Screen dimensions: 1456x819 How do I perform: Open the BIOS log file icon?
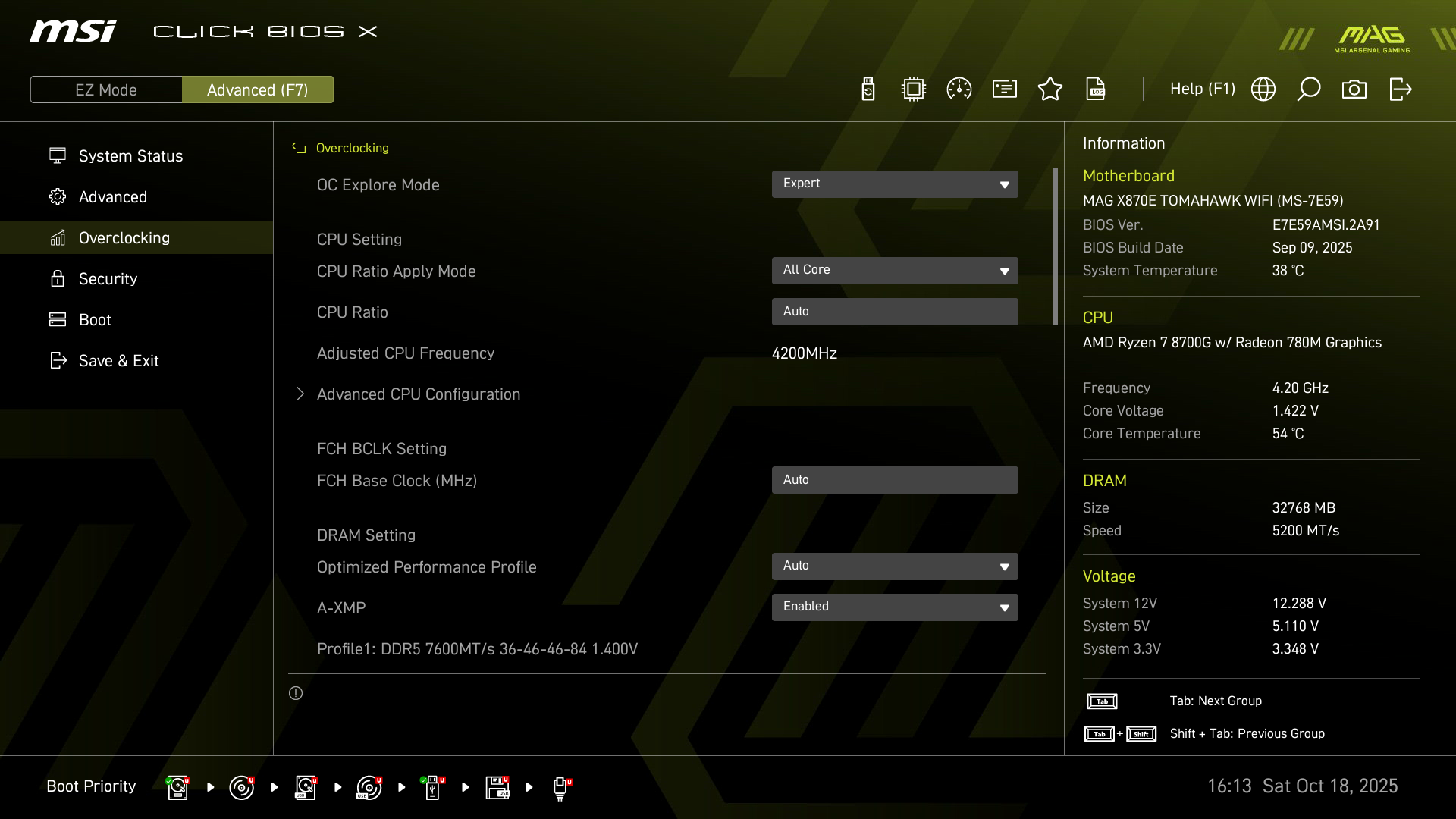1096,89
